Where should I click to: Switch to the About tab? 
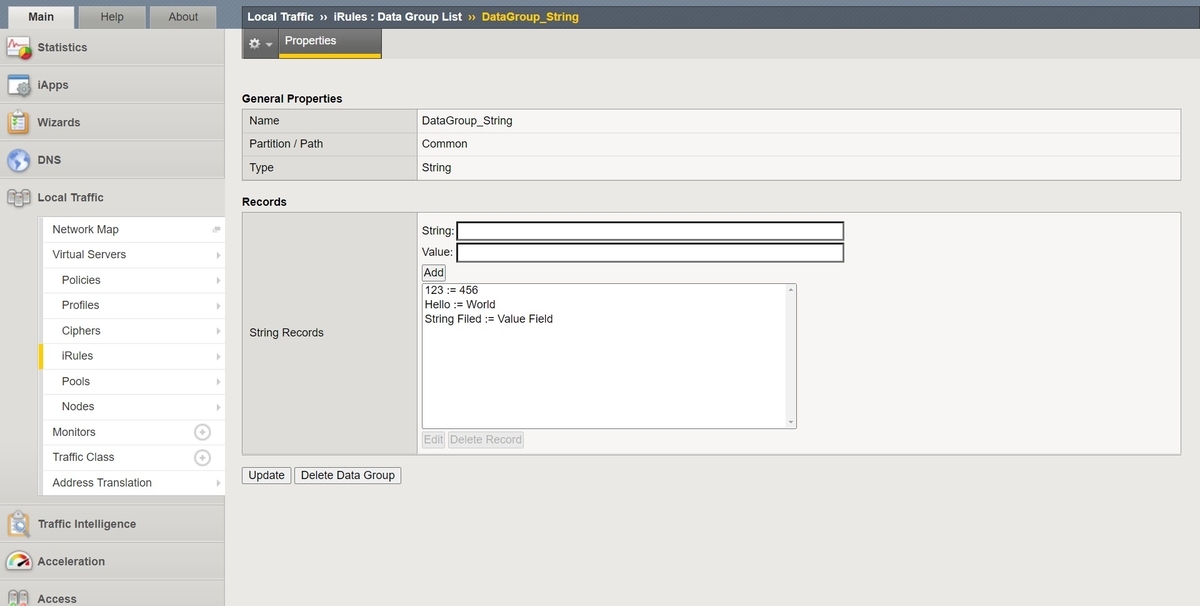pos(183,17)
